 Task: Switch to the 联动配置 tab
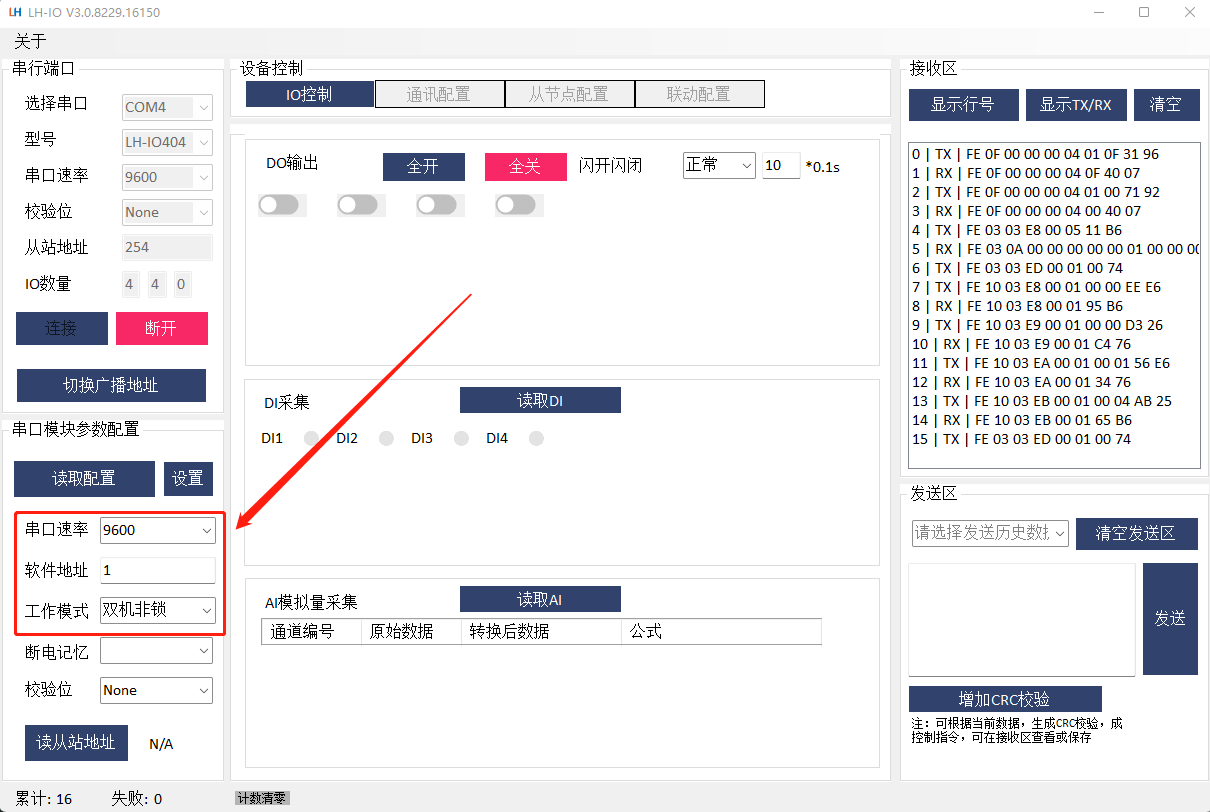pos(699,94)
